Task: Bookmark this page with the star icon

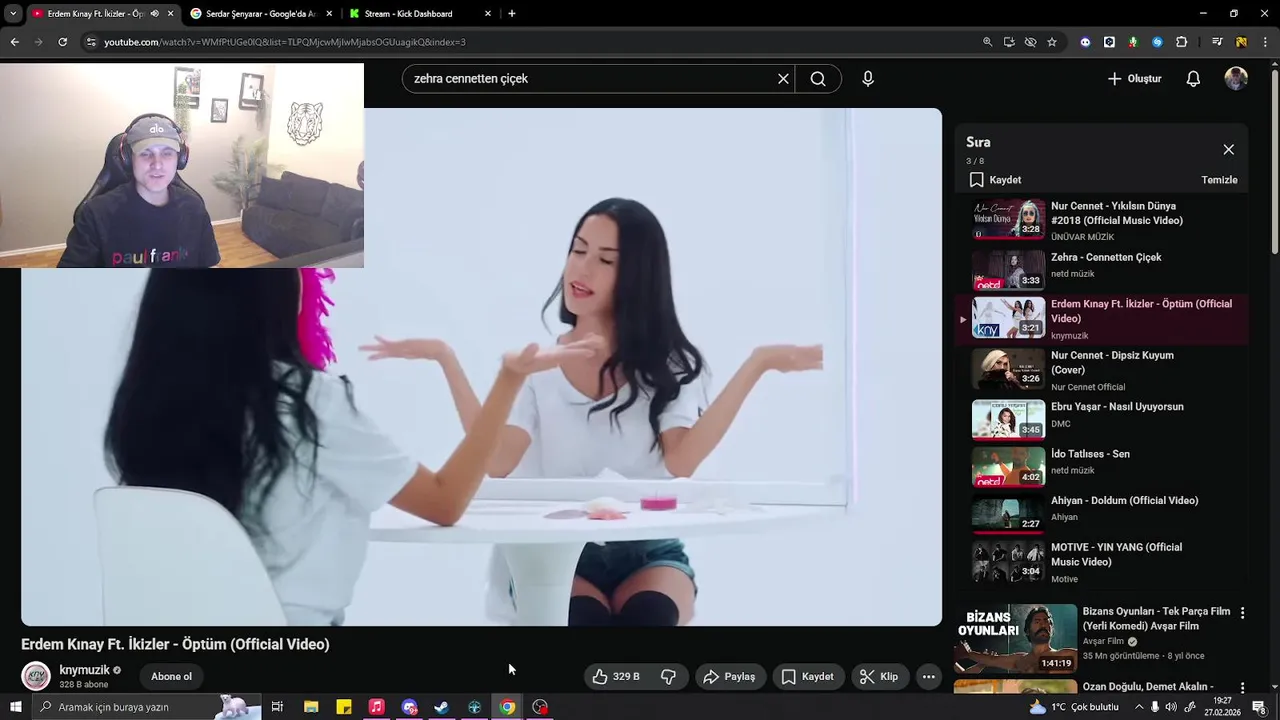Action: click(1052, 42)
